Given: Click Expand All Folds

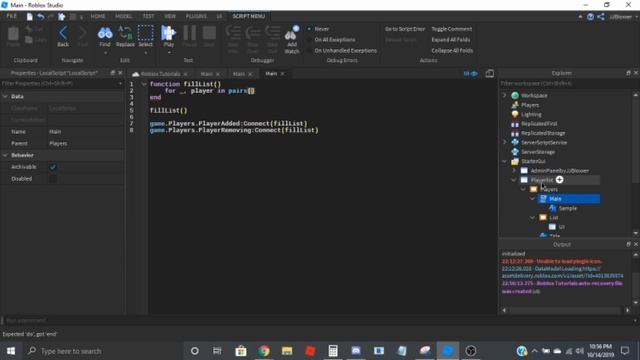Looking at the screenshot, I should (x=451, y=40).
